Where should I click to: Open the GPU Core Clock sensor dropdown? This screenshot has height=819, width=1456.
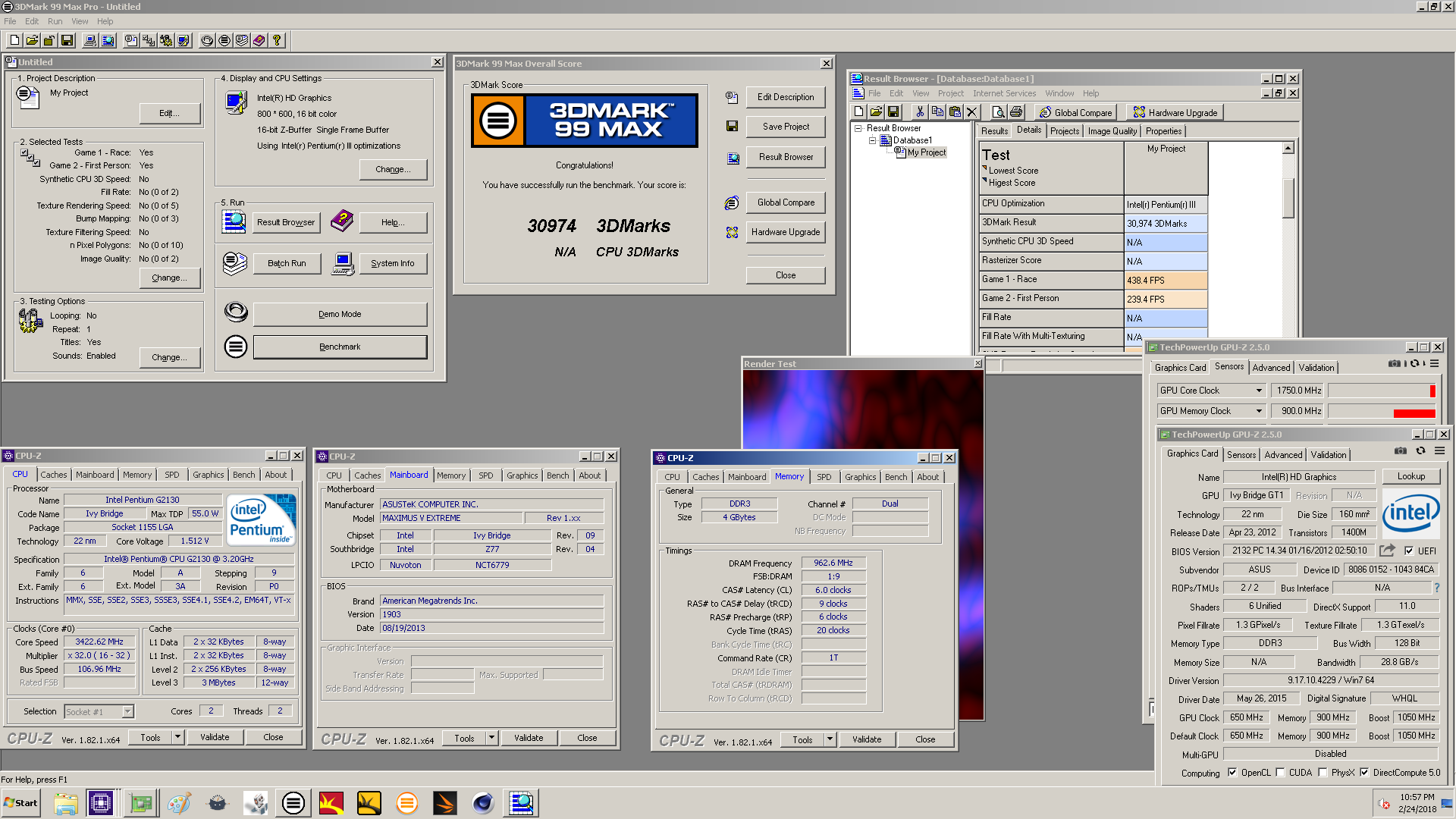point(1259,391)
